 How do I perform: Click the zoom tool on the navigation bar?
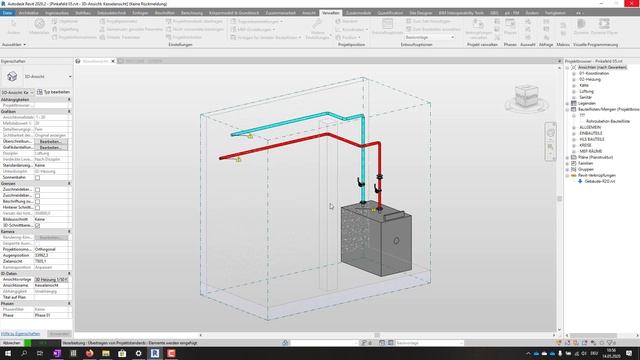coord(550,147)
